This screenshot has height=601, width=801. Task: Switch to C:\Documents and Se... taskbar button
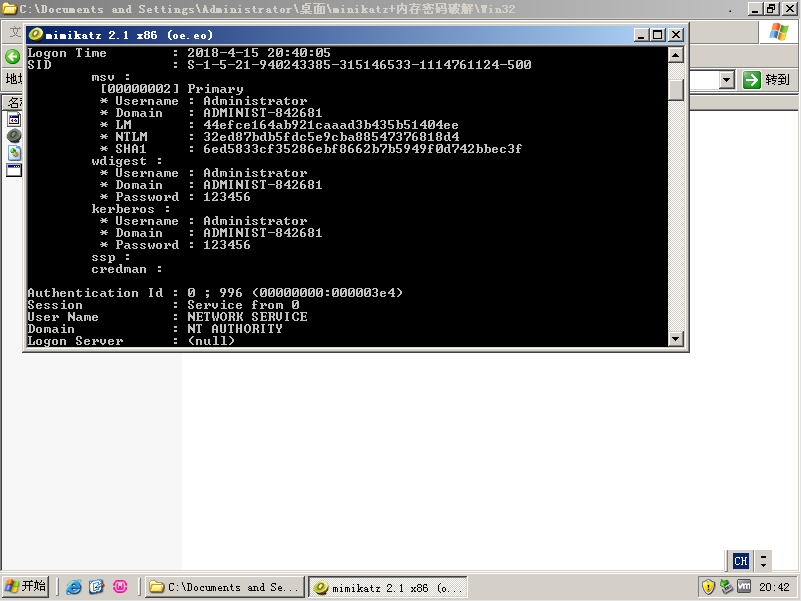(225, 587)
